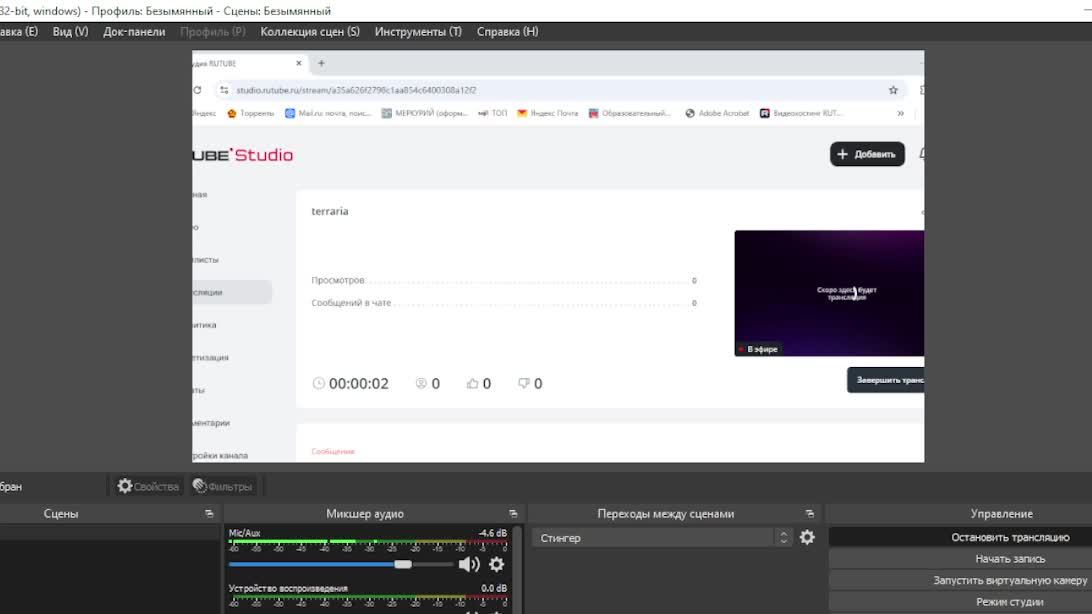Open source Фильтры
Image resolution: width=1092 pixels, height=614 pixels.
tap(222, 486)
